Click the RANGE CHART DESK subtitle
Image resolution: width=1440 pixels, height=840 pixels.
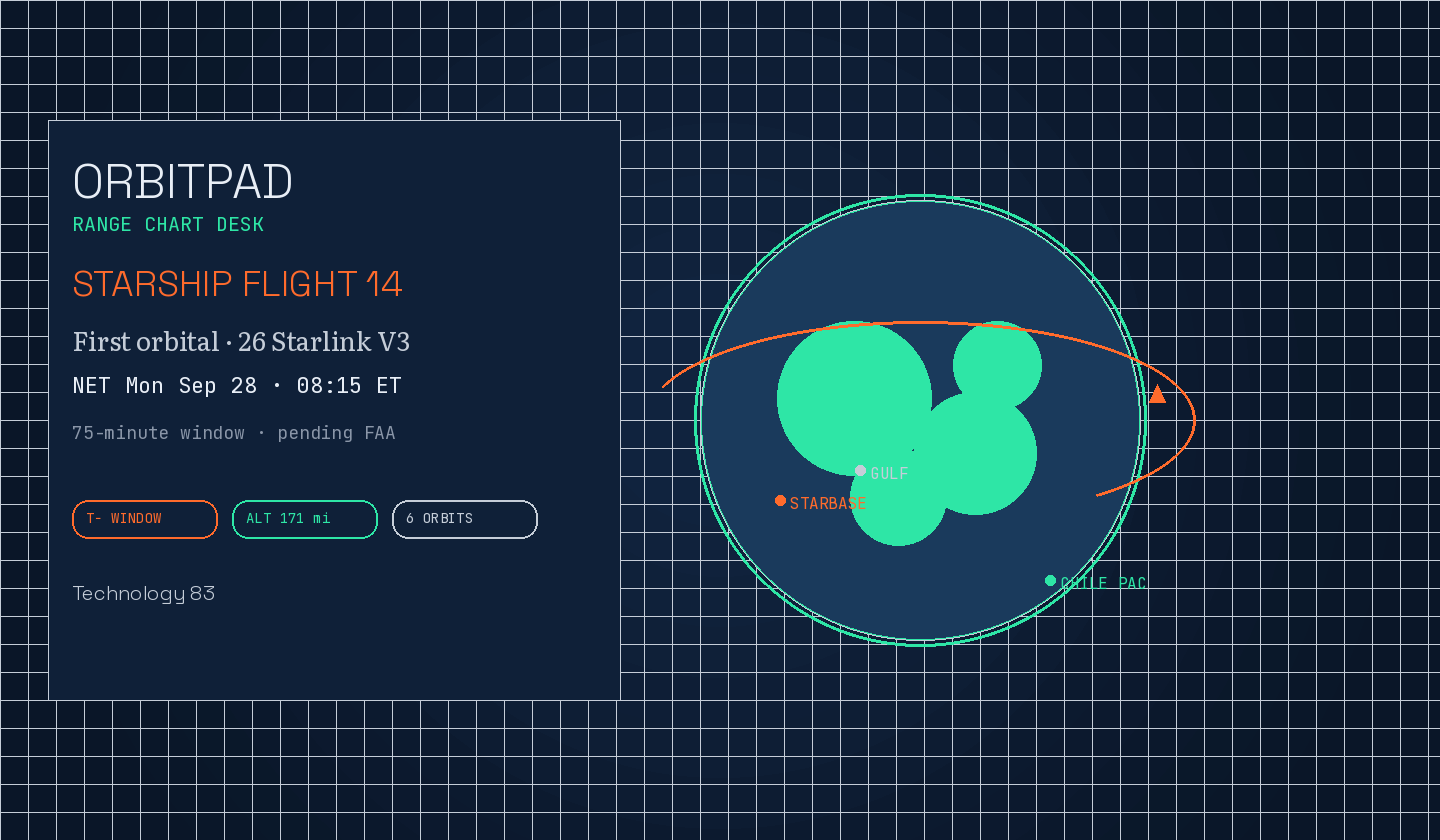(169, 225)
